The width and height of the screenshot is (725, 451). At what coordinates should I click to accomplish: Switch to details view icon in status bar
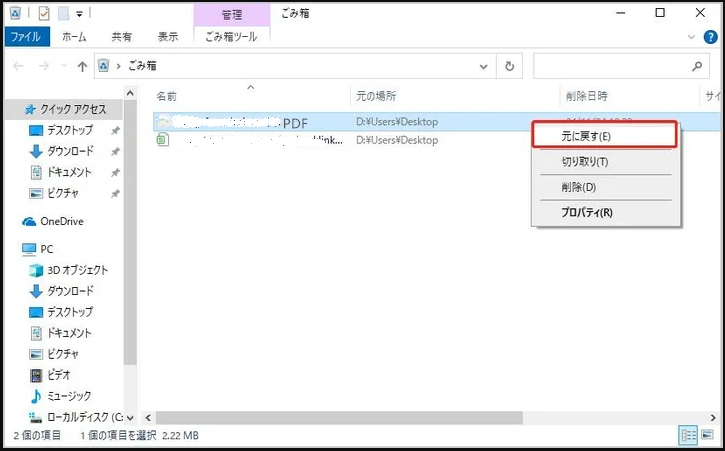pyautogui.click(x=688, y=435)
